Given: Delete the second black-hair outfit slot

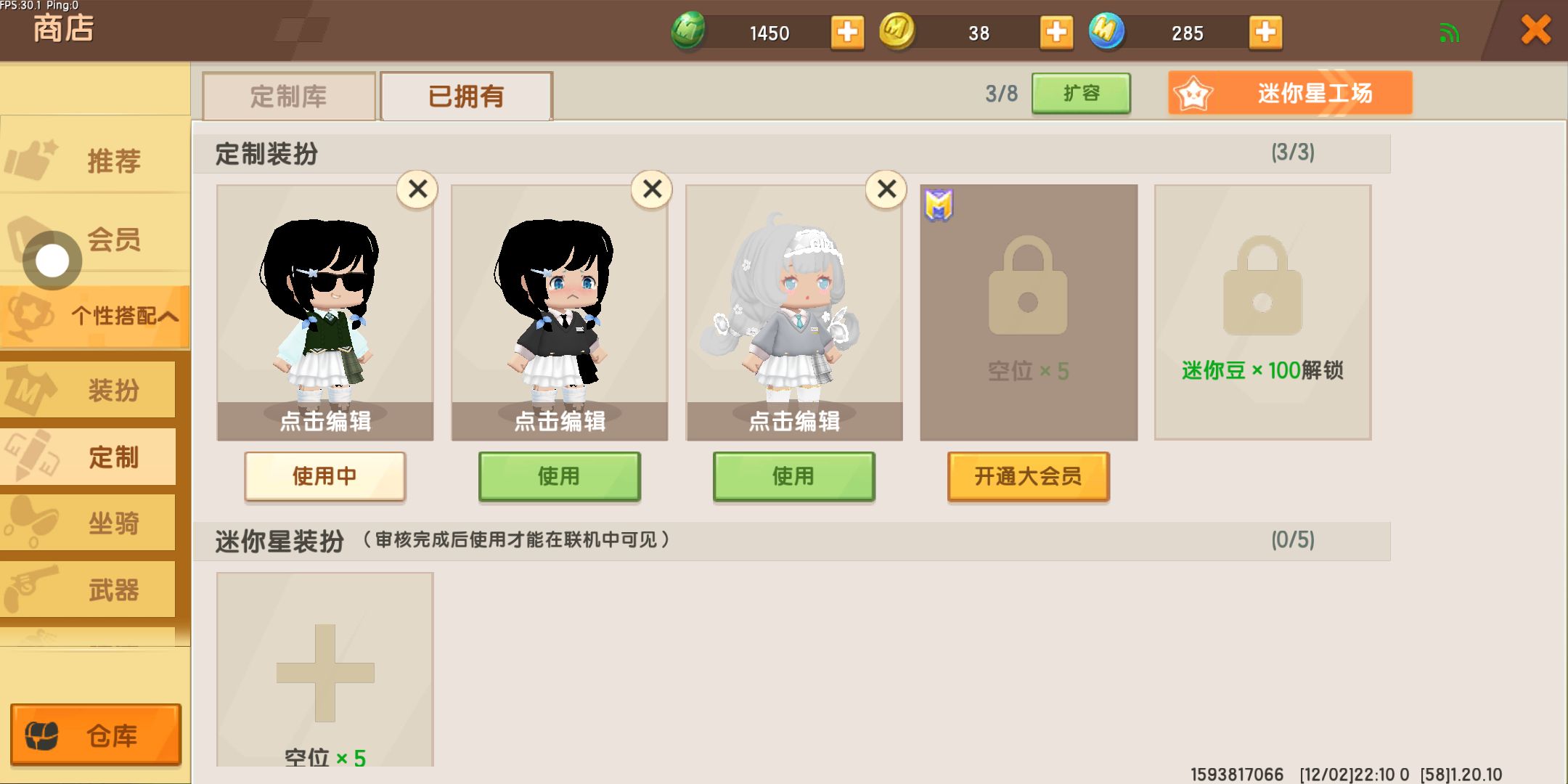Looking at the screenshot, I should (x=652, y=189).
